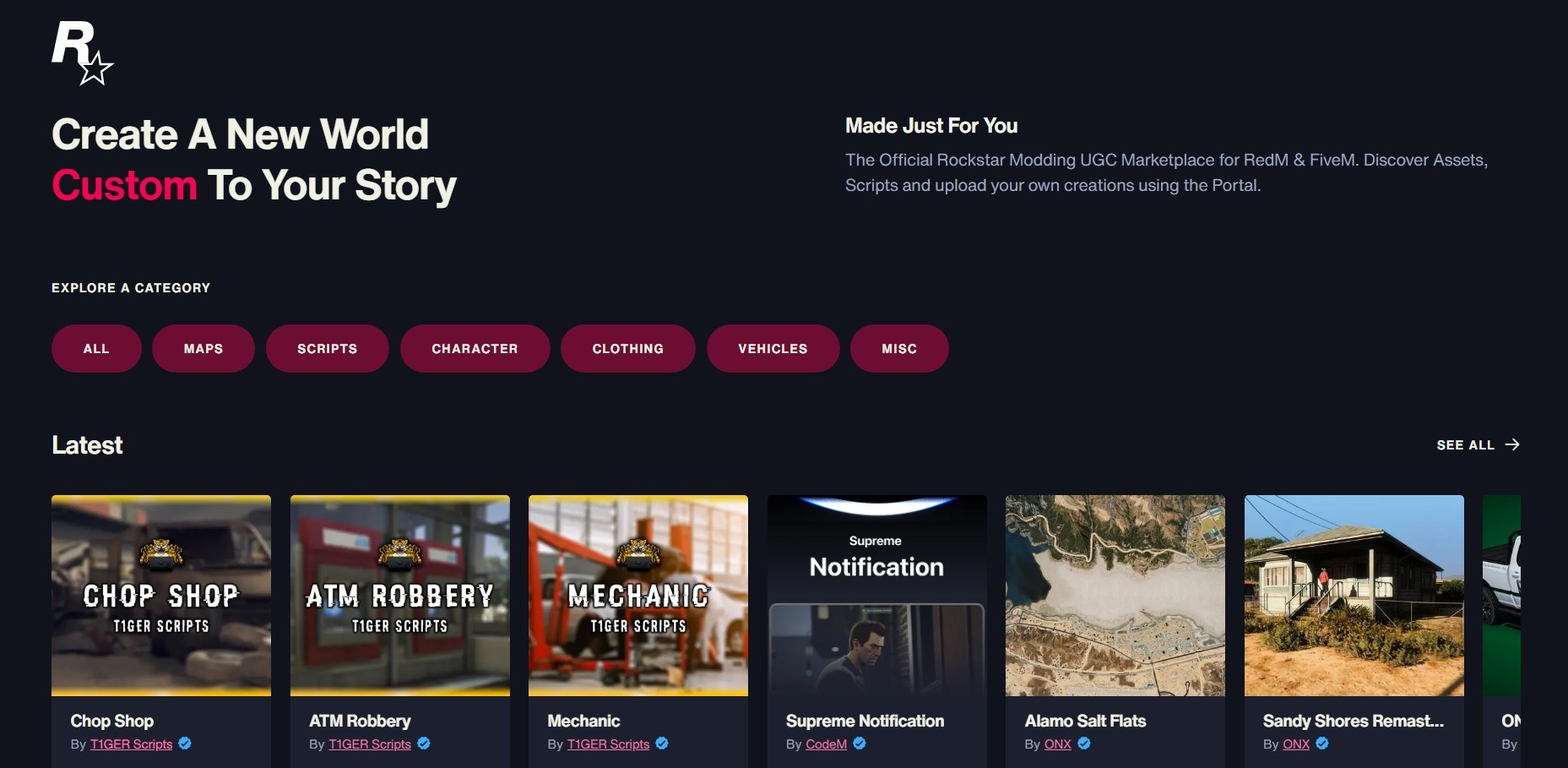Viewport: 1568px width, 768px height.
Task: Click the Rockstar Games logo
Action: pyautogui.click(x=83, y=53)
